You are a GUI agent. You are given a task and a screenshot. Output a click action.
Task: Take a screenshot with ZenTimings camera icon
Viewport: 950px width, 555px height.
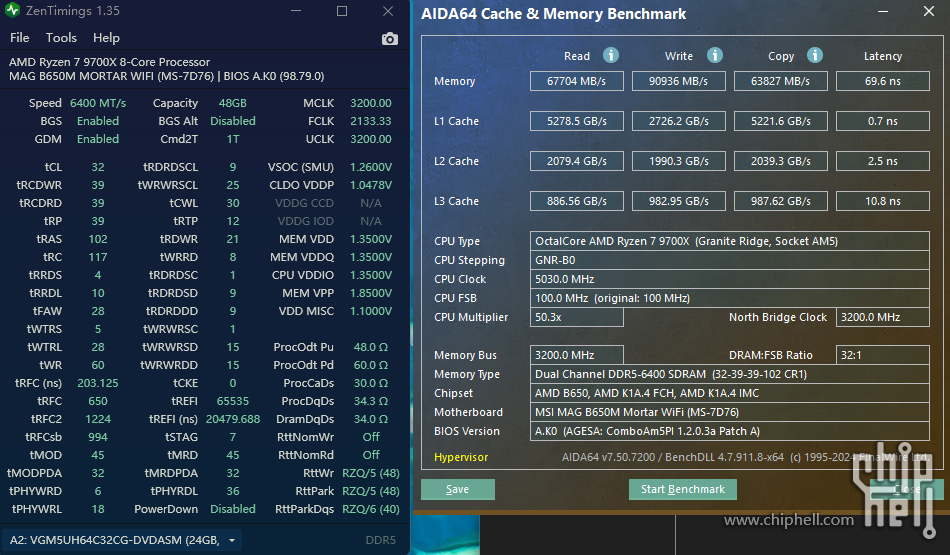[390, 39]
